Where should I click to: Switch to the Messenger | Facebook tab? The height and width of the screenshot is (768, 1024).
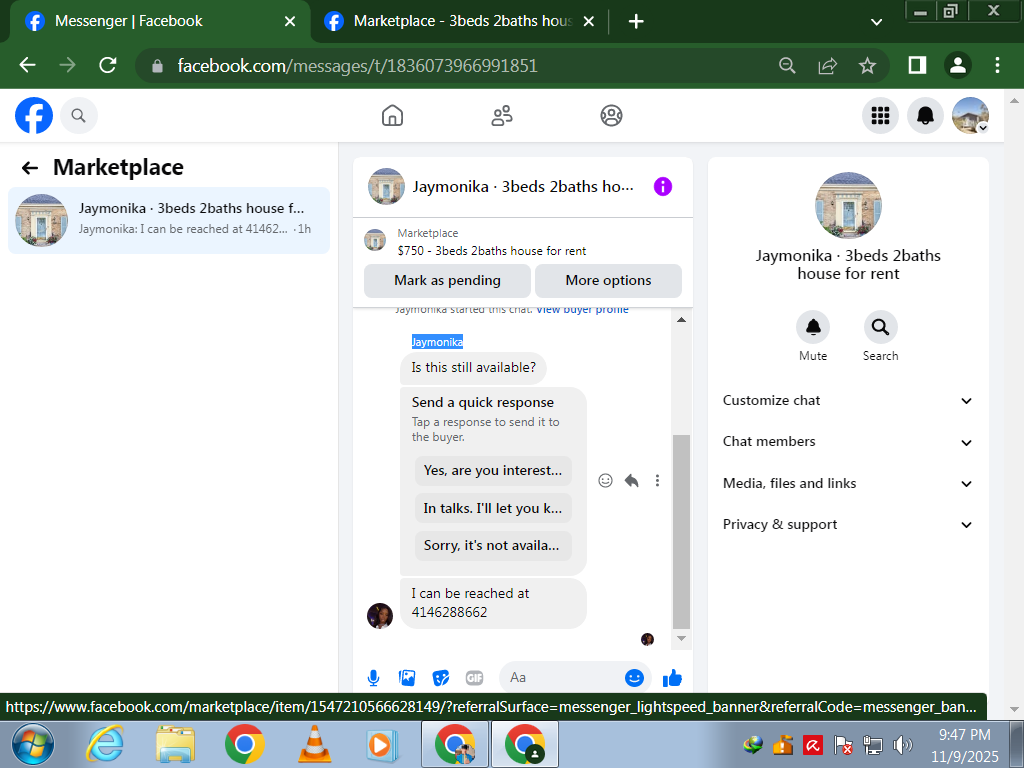coord(157,22)
